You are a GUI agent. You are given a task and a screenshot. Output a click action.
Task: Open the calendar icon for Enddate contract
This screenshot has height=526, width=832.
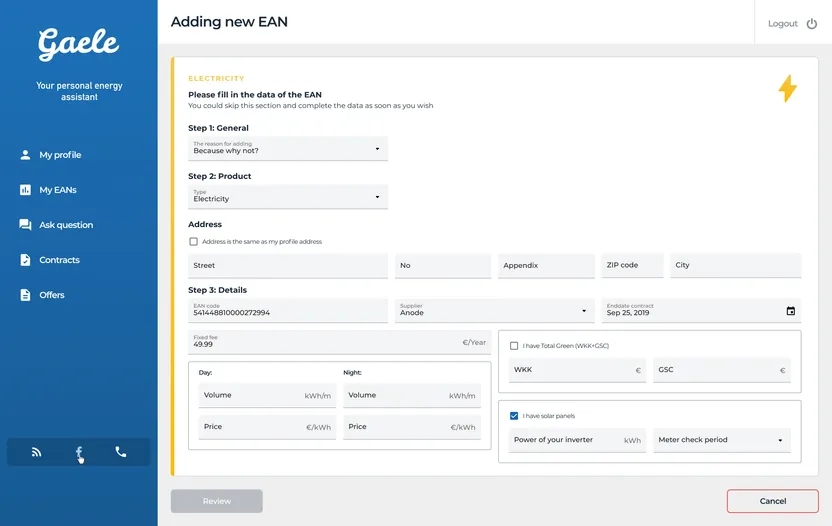tap(790, 311)
